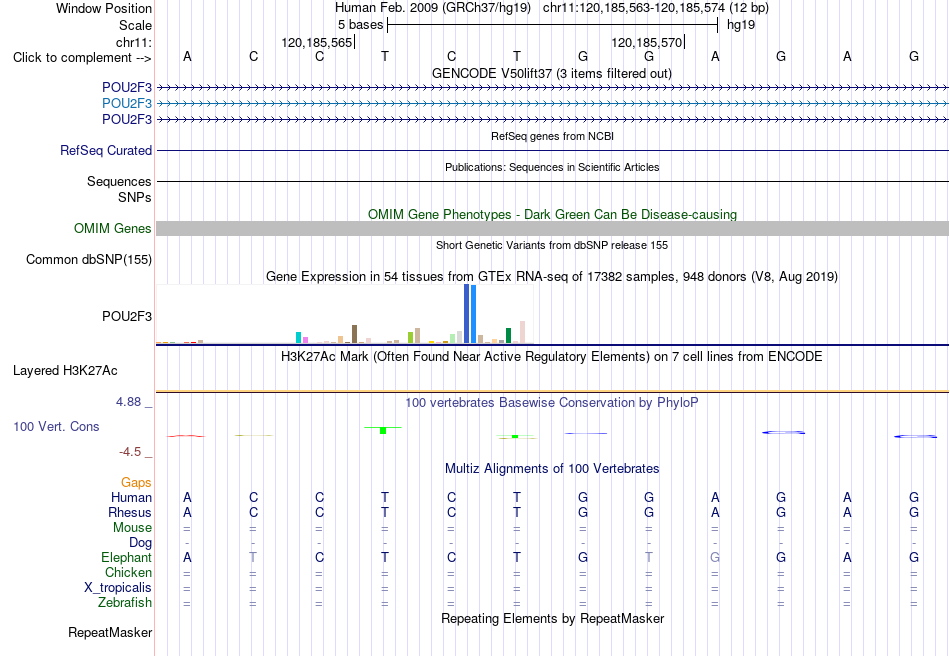Click the cyan bar in GTEx chart
The width and height of the screenshot is (950, 656).
pos(298,337)
